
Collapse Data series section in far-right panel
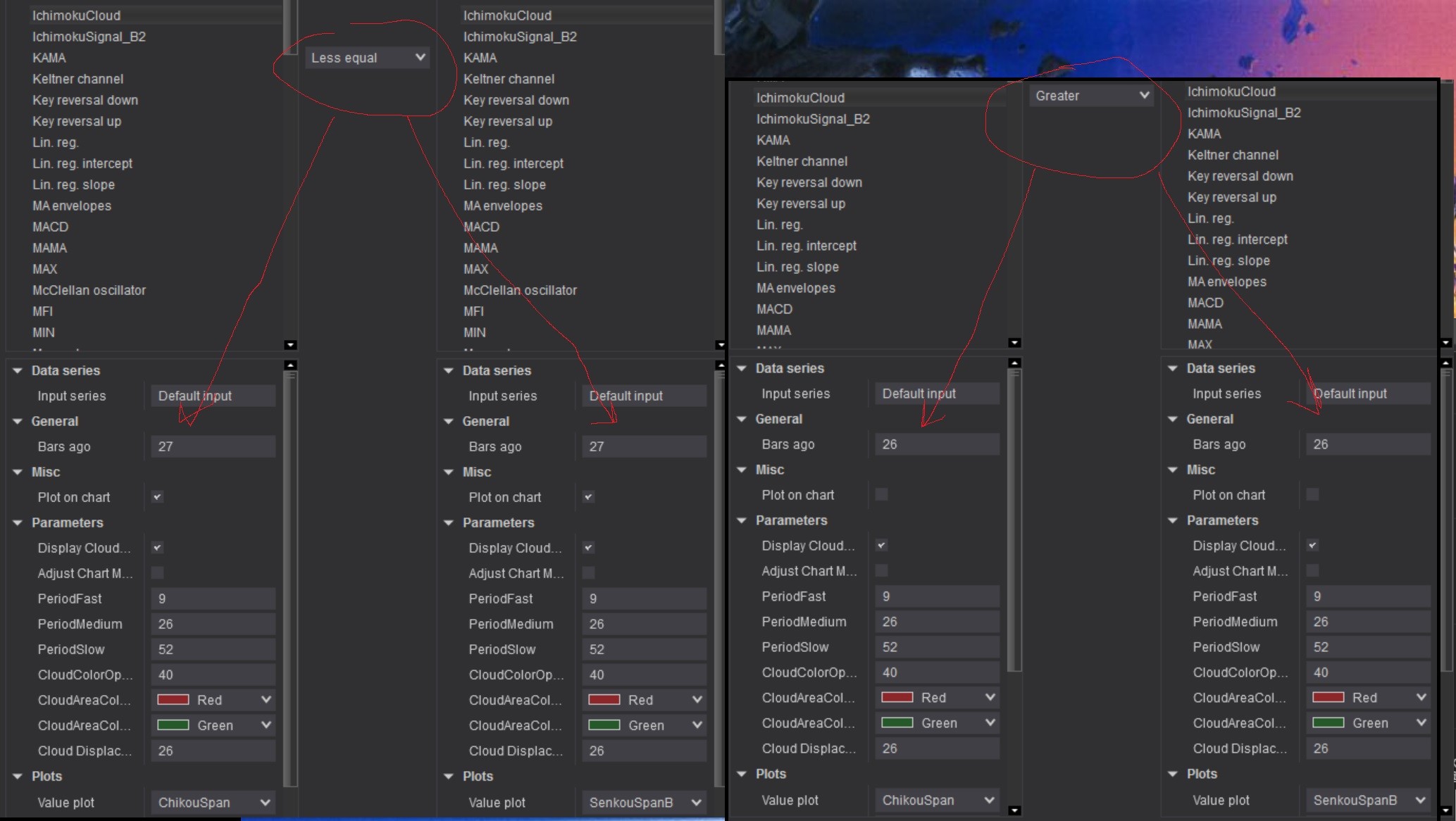click(x=1173, y=368)
